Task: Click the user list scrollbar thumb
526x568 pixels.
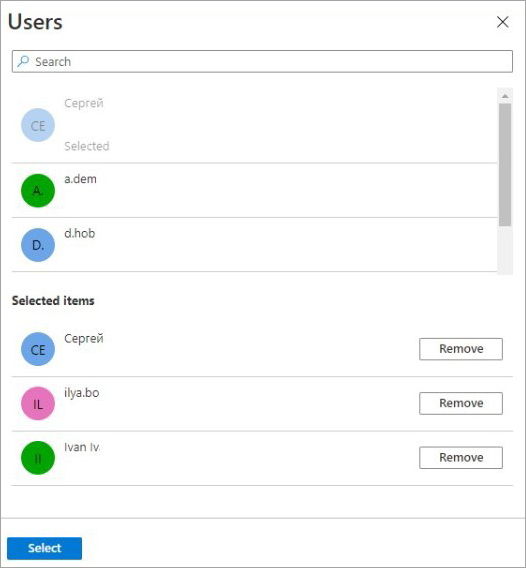Action: pyautogui.click(x=505, y=165)
